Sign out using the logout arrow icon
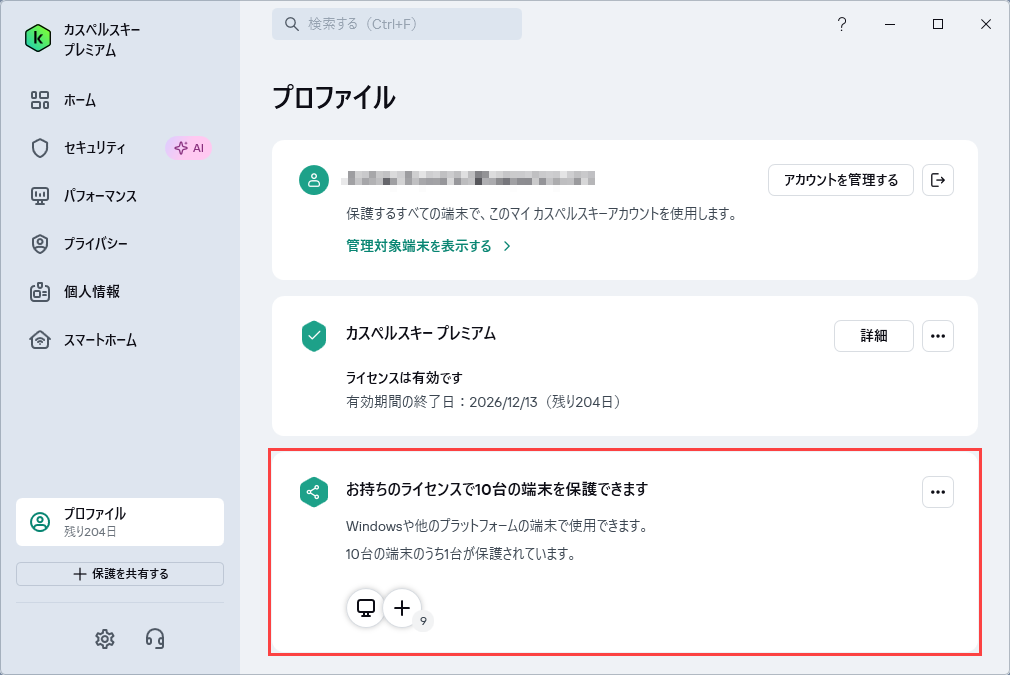Screen dimensions: 1010x675 938,180
